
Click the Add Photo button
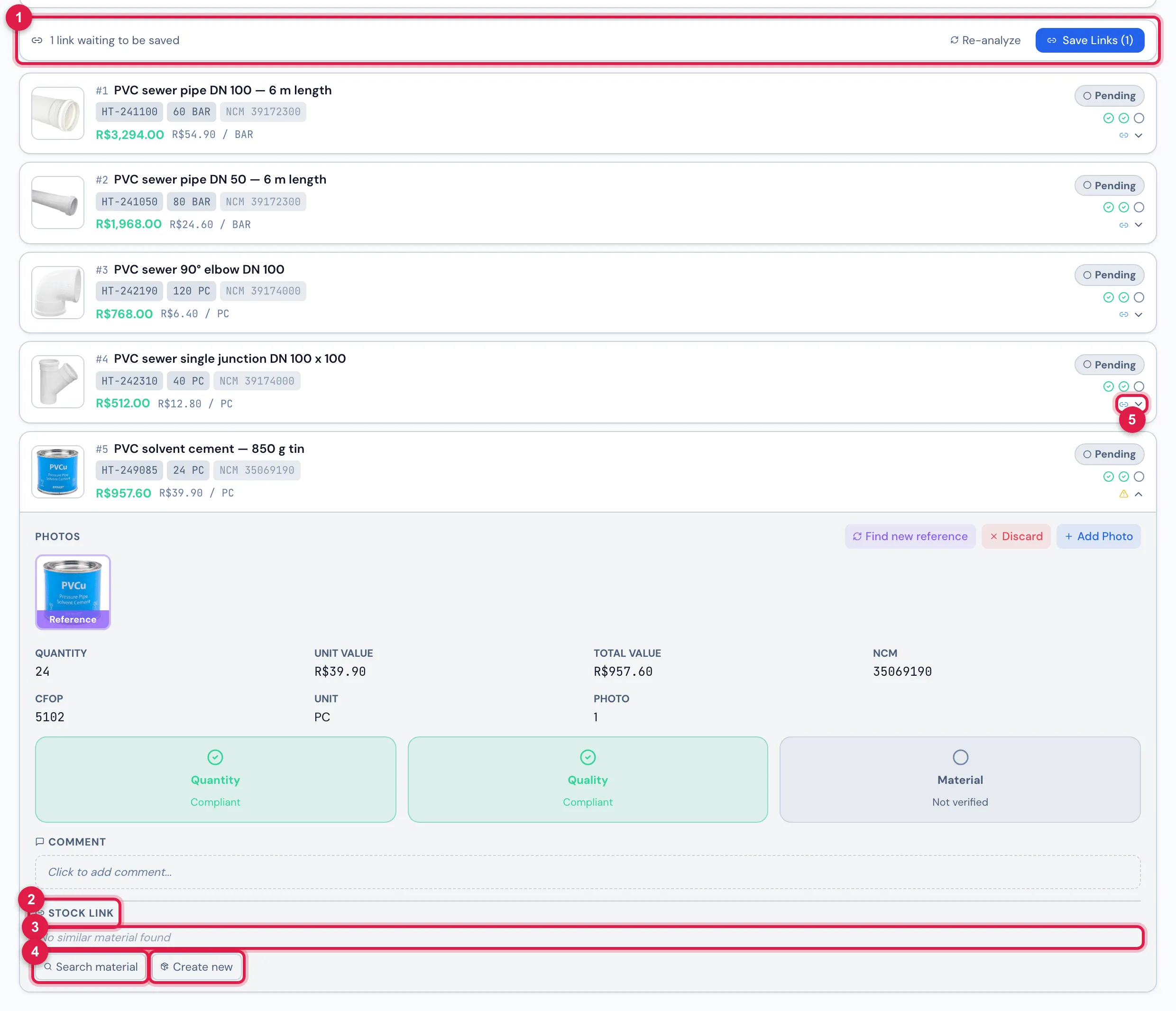pyautogui.click(x=1098, y=536)
